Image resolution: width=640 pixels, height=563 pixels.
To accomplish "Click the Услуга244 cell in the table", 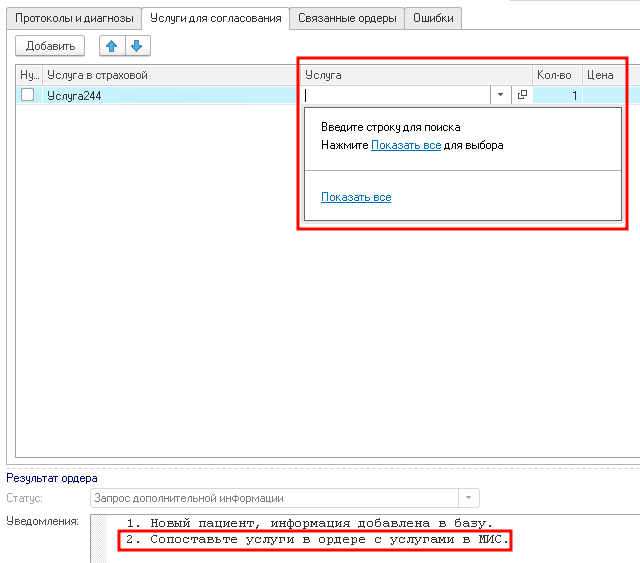I will coord(170,95).
